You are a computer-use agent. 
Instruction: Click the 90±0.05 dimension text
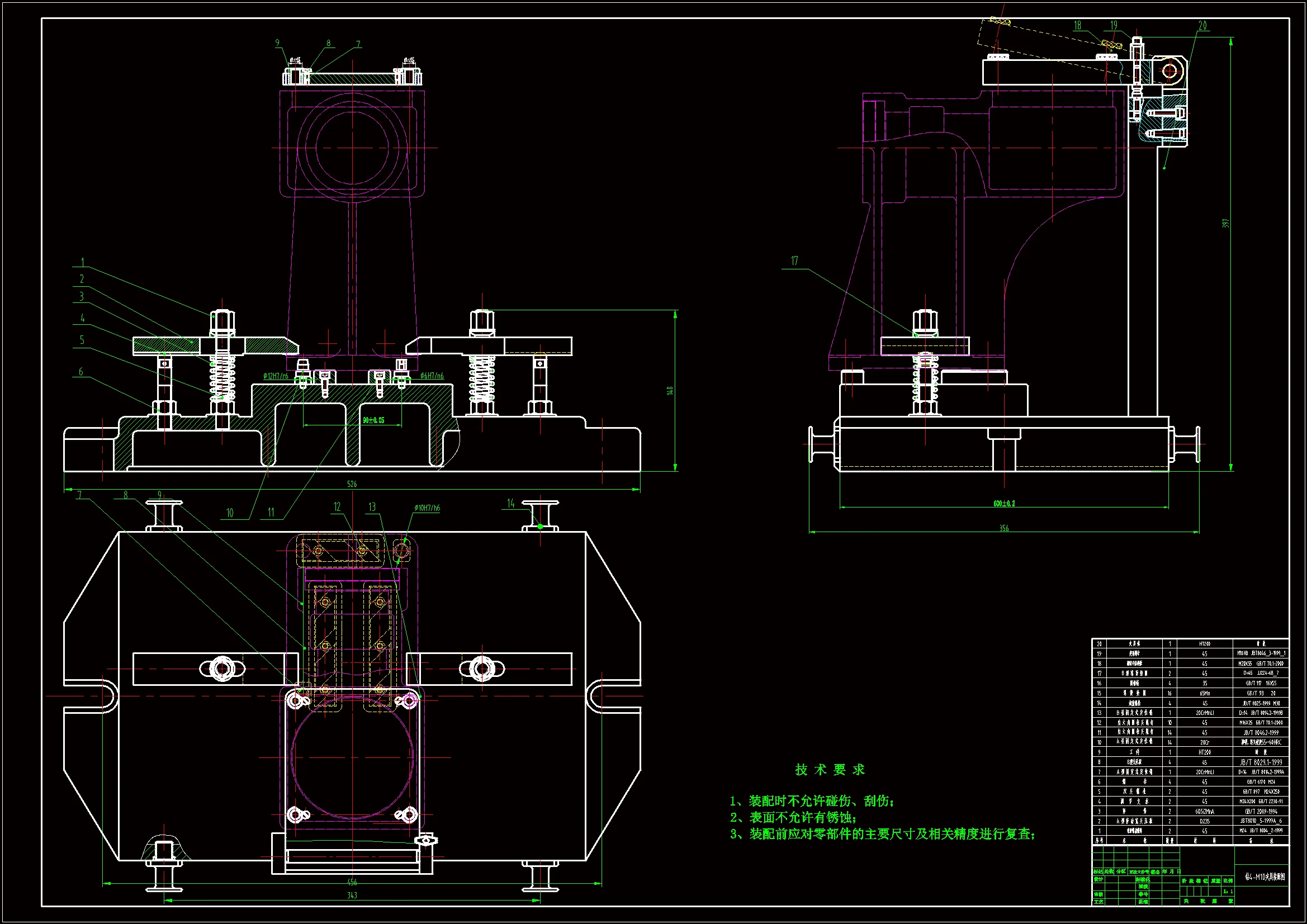pos(373,420)
